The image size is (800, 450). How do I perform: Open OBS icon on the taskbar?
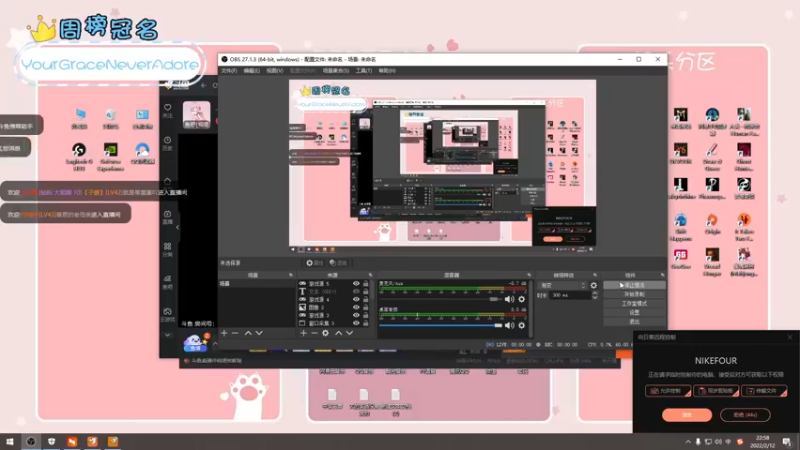[x=31, y=441]
